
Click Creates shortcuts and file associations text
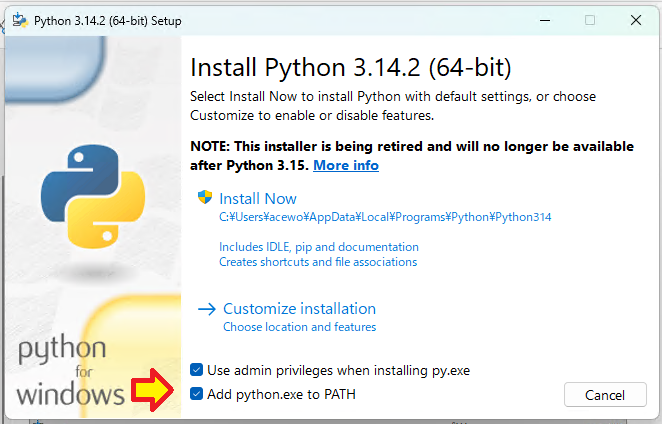318,262
